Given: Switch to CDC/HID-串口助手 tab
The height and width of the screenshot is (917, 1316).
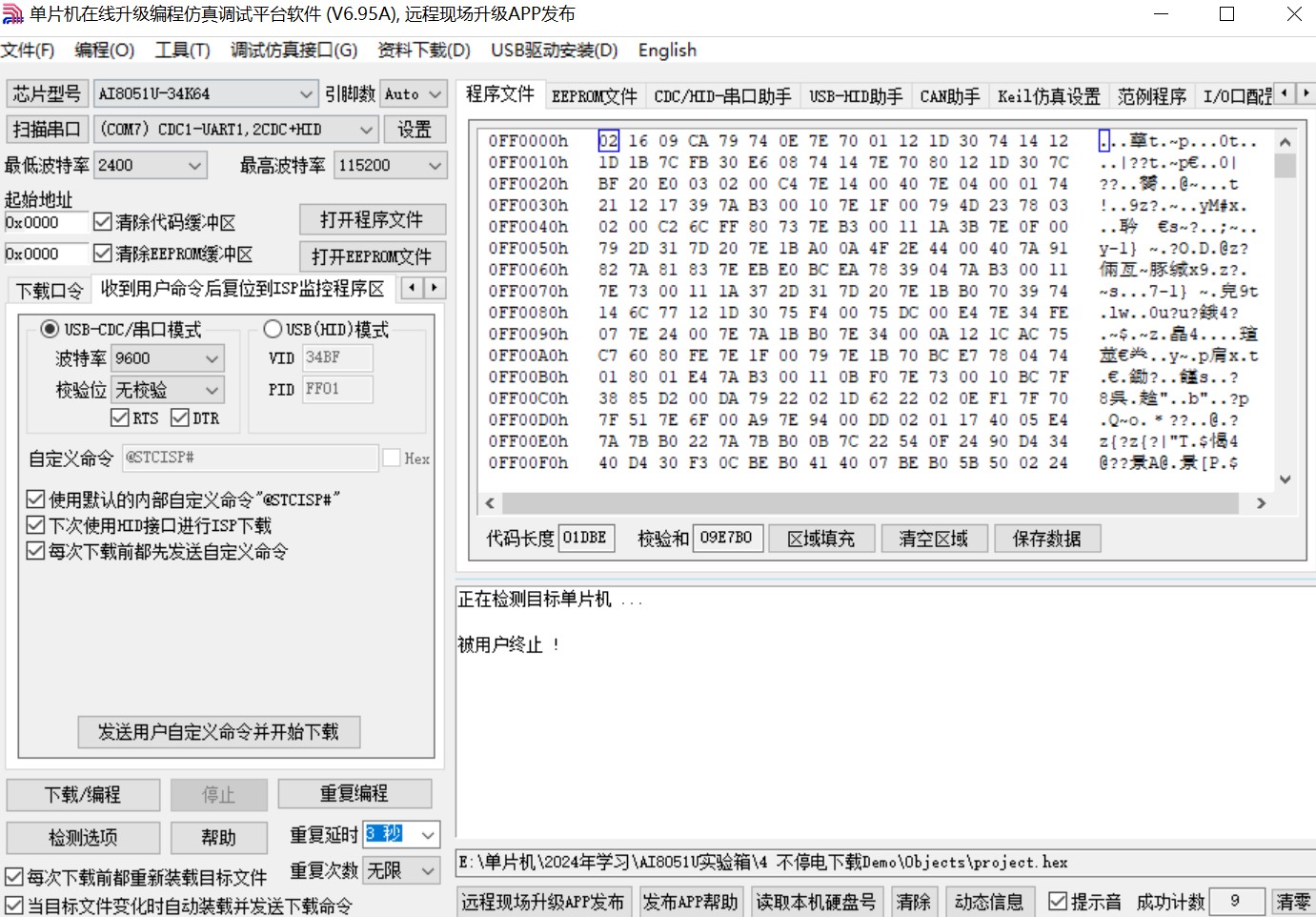Looking at the screenshot, I should tap(722, 96).
